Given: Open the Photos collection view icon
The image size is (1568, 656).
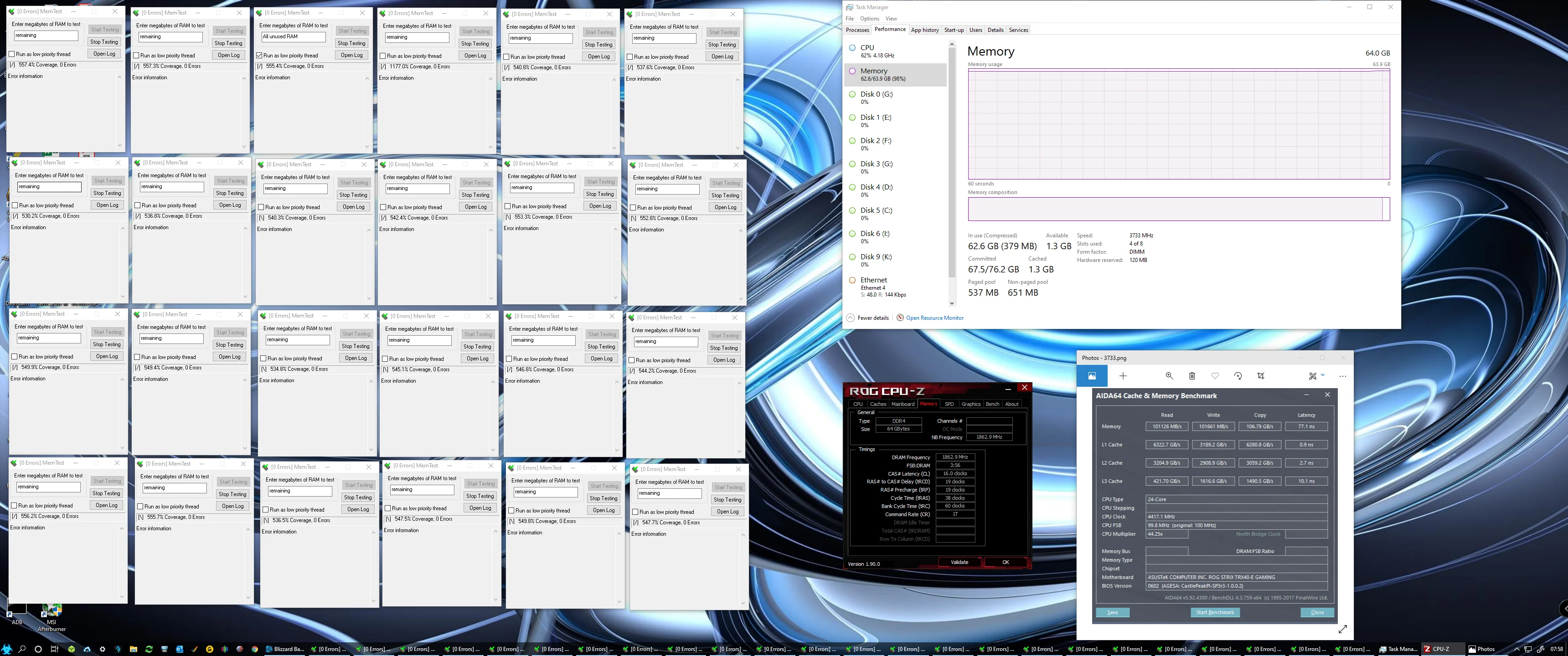Looking at the screenshot, I should (1092, 376).
